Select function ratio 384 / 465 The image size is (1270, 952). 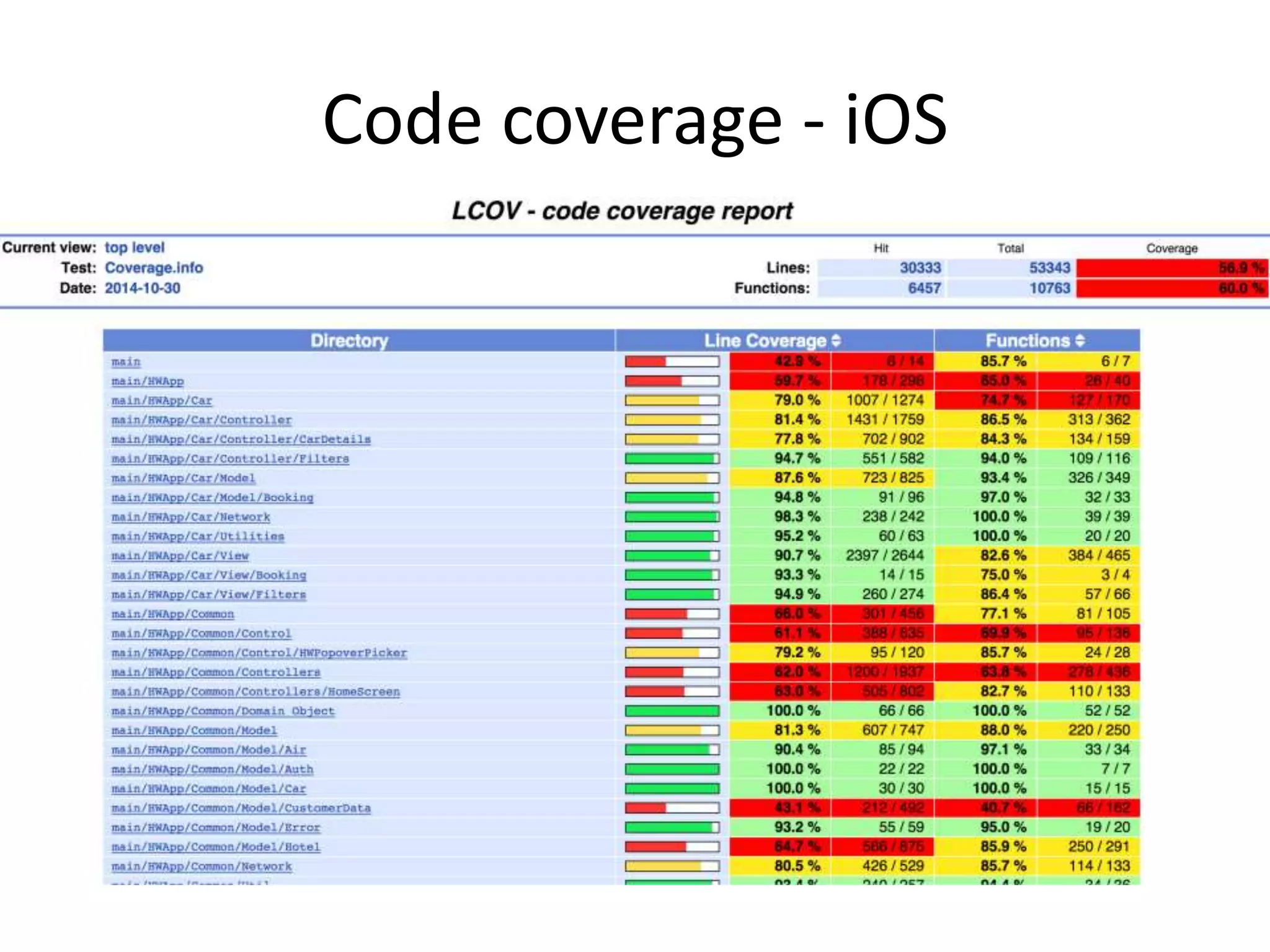point(1099,555)
